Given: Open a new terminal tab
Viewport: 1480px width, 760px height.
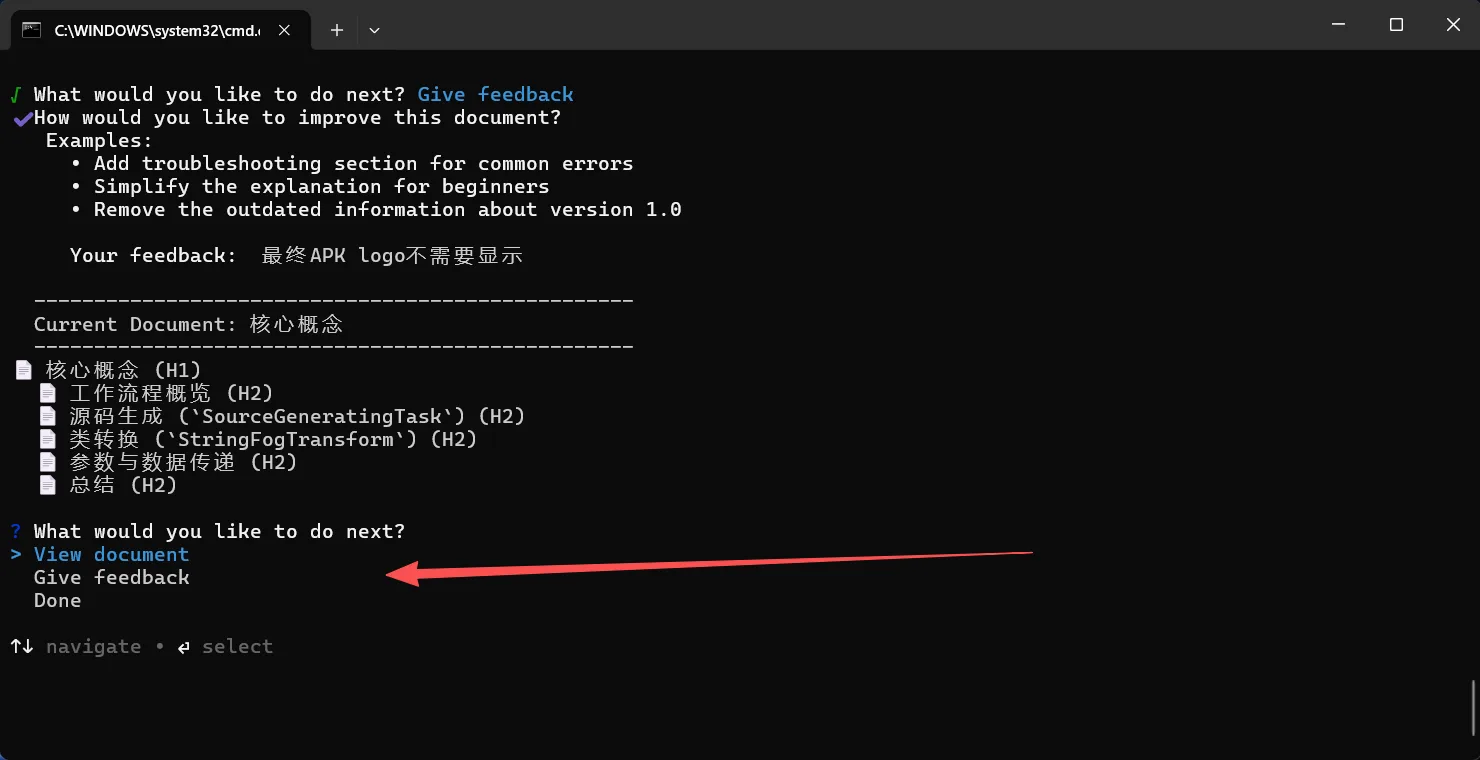Looking at the screenshot, I should pyautogui.click(x=337, y=30).
